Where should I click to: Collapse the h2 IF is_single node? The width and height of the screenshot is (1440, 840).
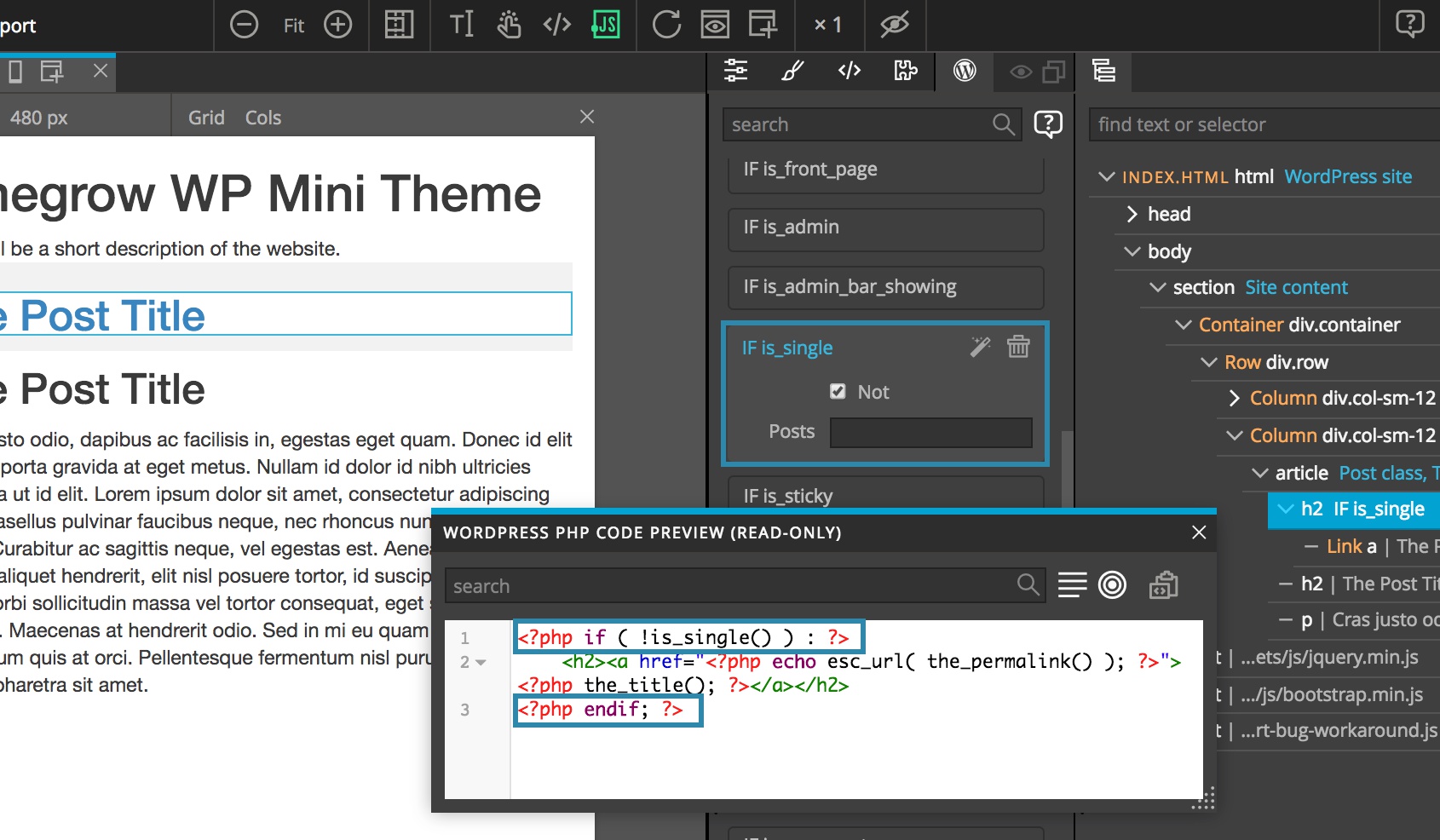(1286, 509)
